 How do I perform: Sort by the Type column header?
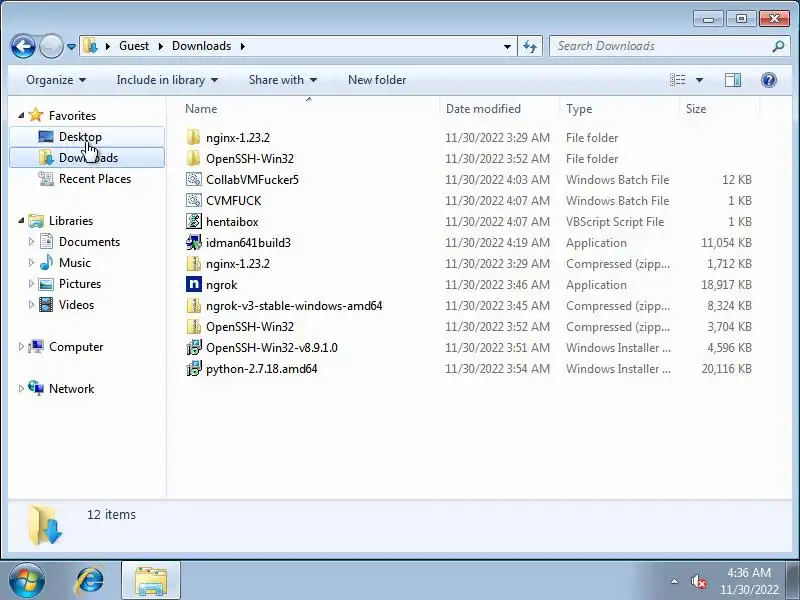[579, 109]
